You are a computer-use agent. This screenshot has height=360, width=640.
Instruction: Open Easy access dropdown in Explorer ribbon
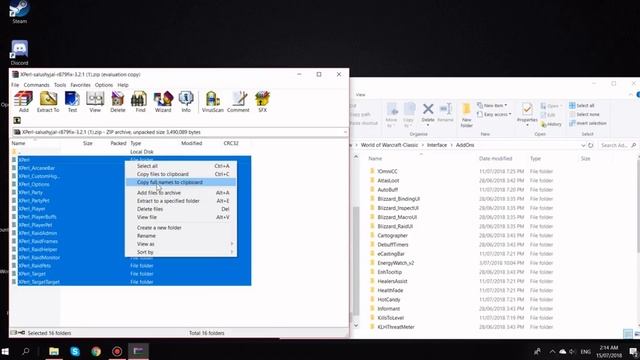494,114
